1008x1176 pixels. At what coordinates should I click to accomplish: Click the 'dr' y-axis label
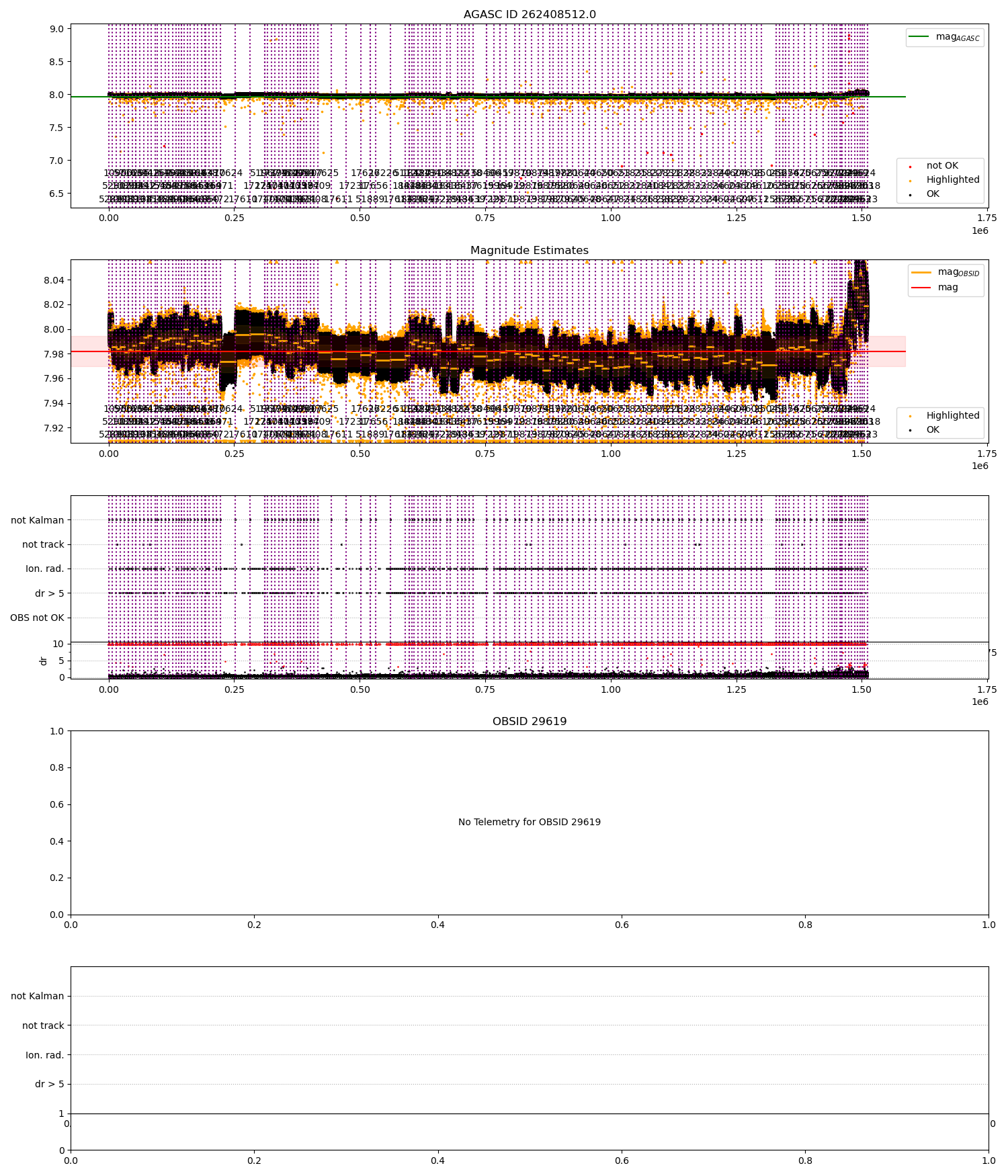pyautogui.click(x=44, y=661)
